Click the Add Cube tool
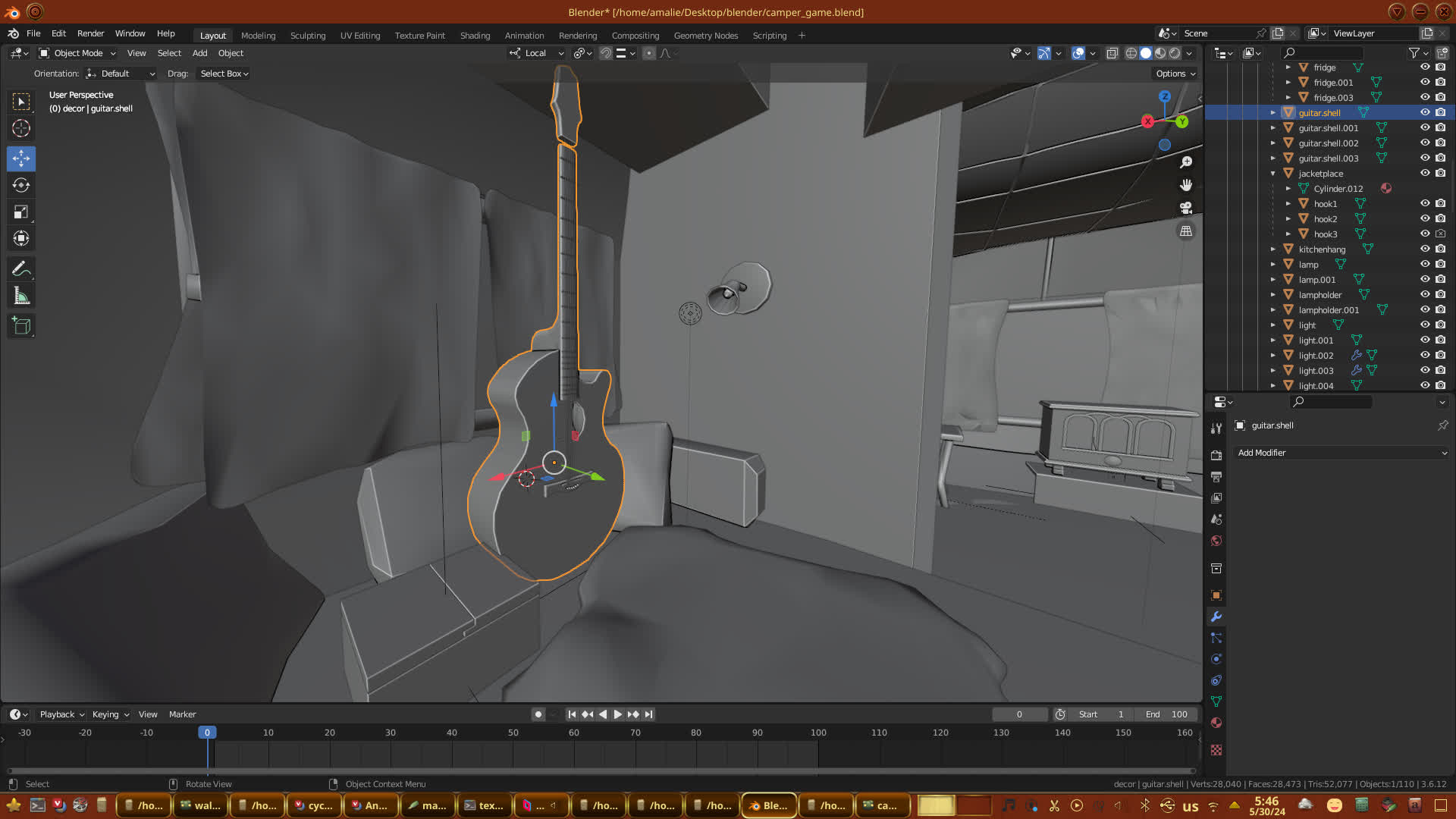The width and height of the screenshot is (1456, 819). 21,326
